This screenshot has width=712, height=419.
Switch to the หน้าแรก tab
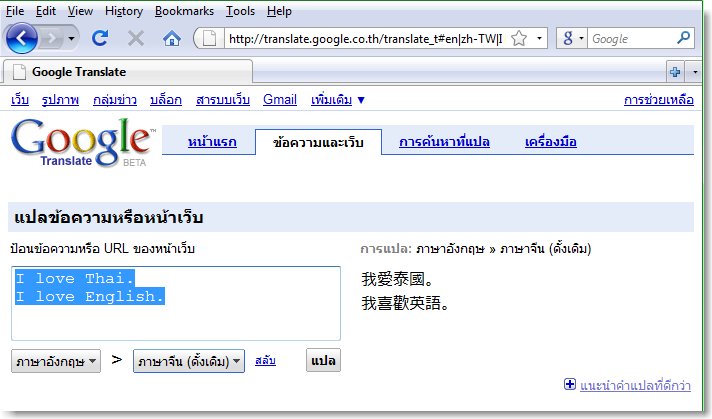(x=213, y=142)
